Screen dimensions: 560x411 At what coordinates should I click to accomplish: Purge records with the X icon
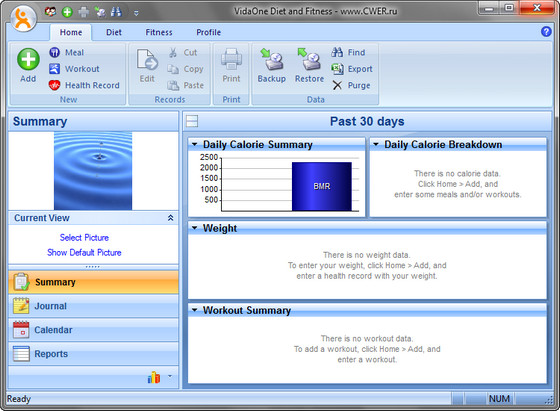[351, 85]
